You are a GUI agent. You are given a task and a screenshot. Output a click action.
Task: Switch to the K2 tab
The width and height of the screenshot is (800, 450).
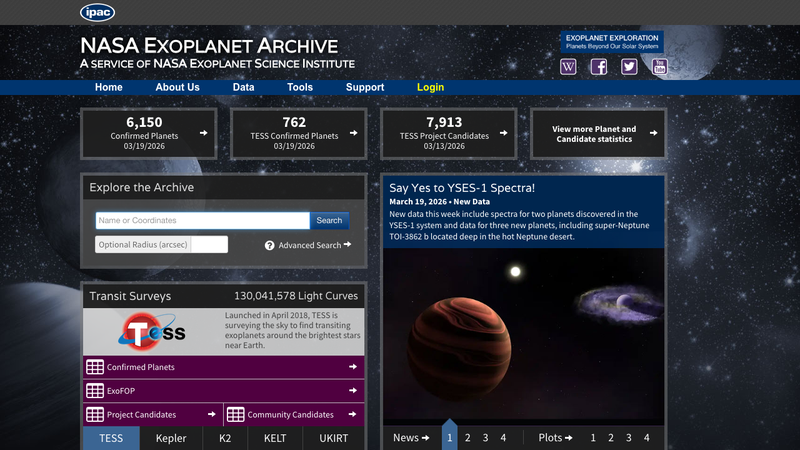point(225,438)
